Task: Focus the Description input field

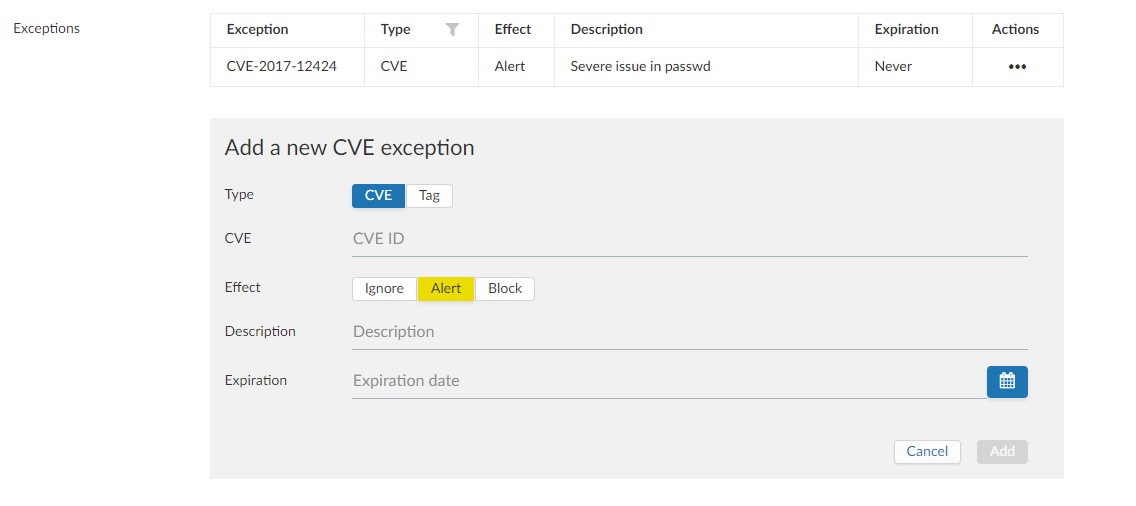Action: coord(690,332)
